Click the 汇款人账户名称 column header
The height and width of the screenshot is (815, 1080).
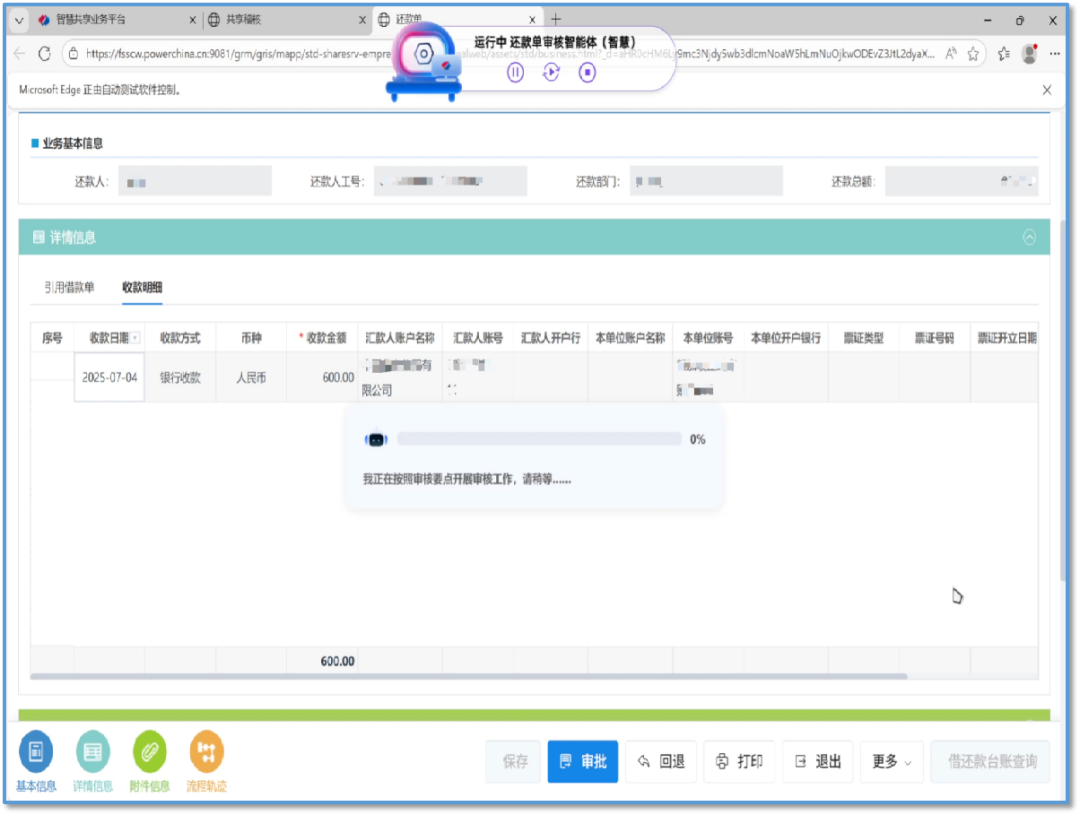[399, 338]
